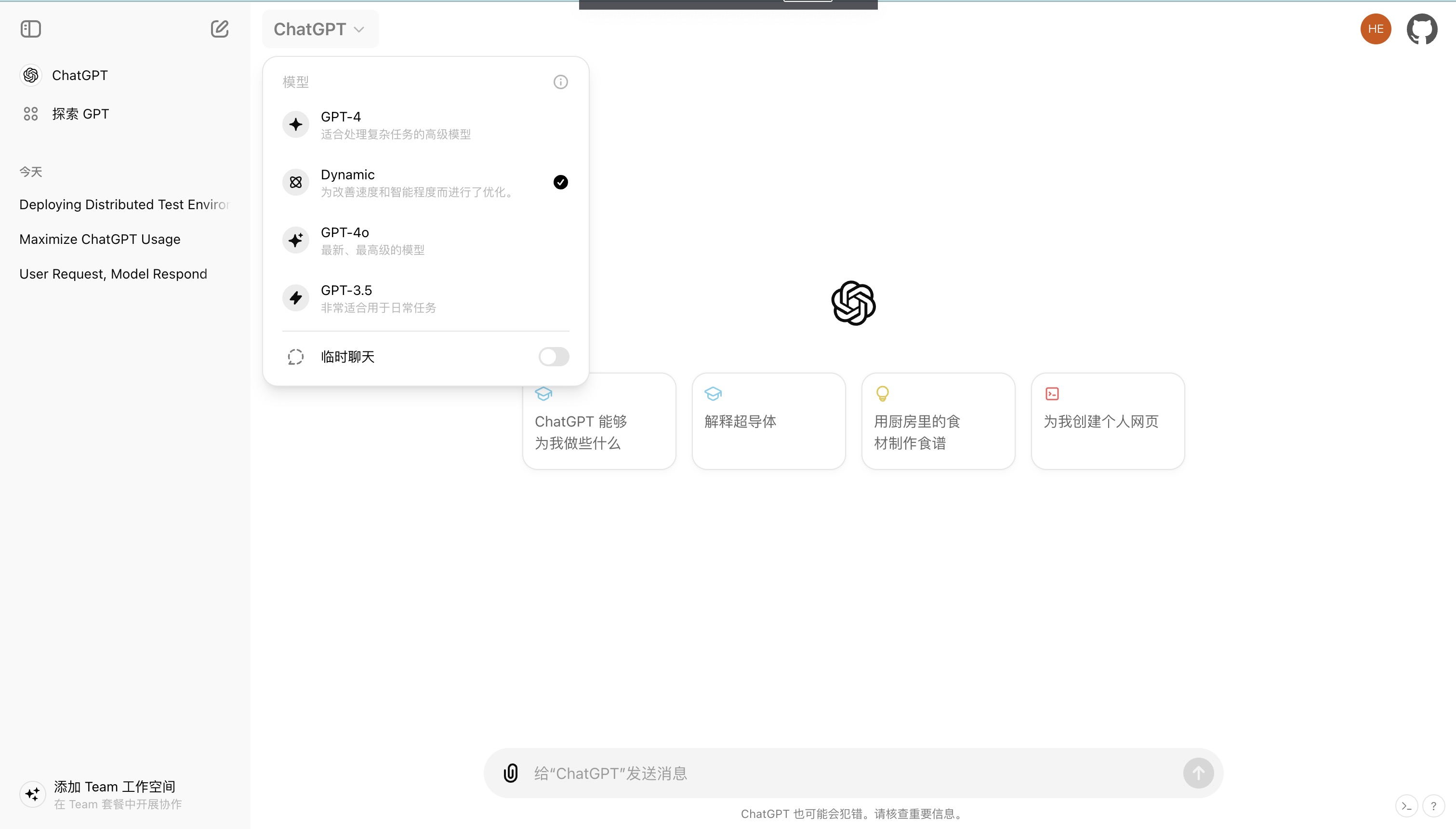Click the Explore GPT grid icon

click(31, 114)
